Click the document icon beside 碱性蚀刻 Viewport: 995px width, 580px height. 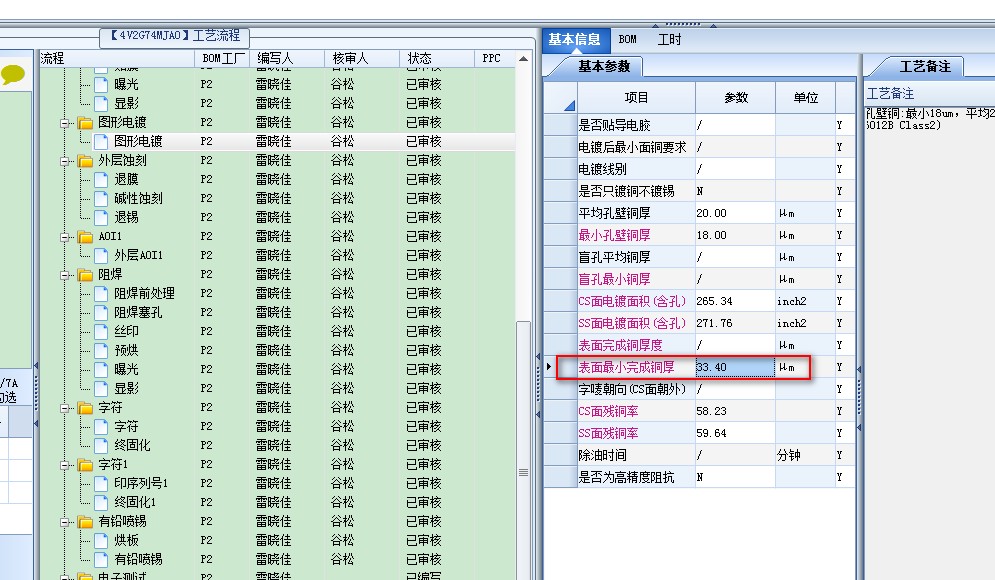click(101, 199)
